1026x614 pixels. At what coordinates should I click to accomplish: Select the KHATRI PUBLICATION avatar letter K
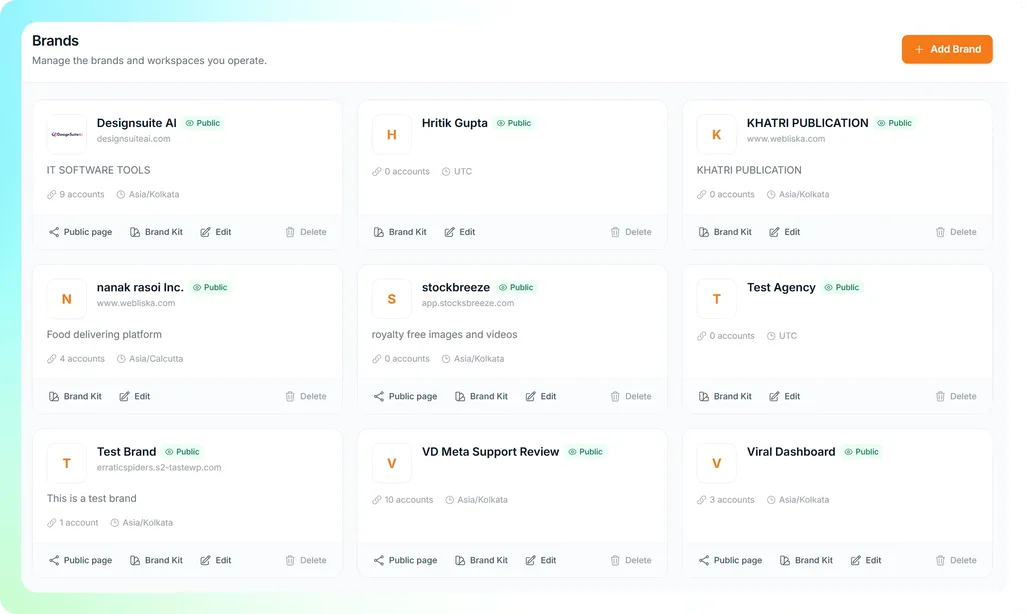tap(716, 134)
